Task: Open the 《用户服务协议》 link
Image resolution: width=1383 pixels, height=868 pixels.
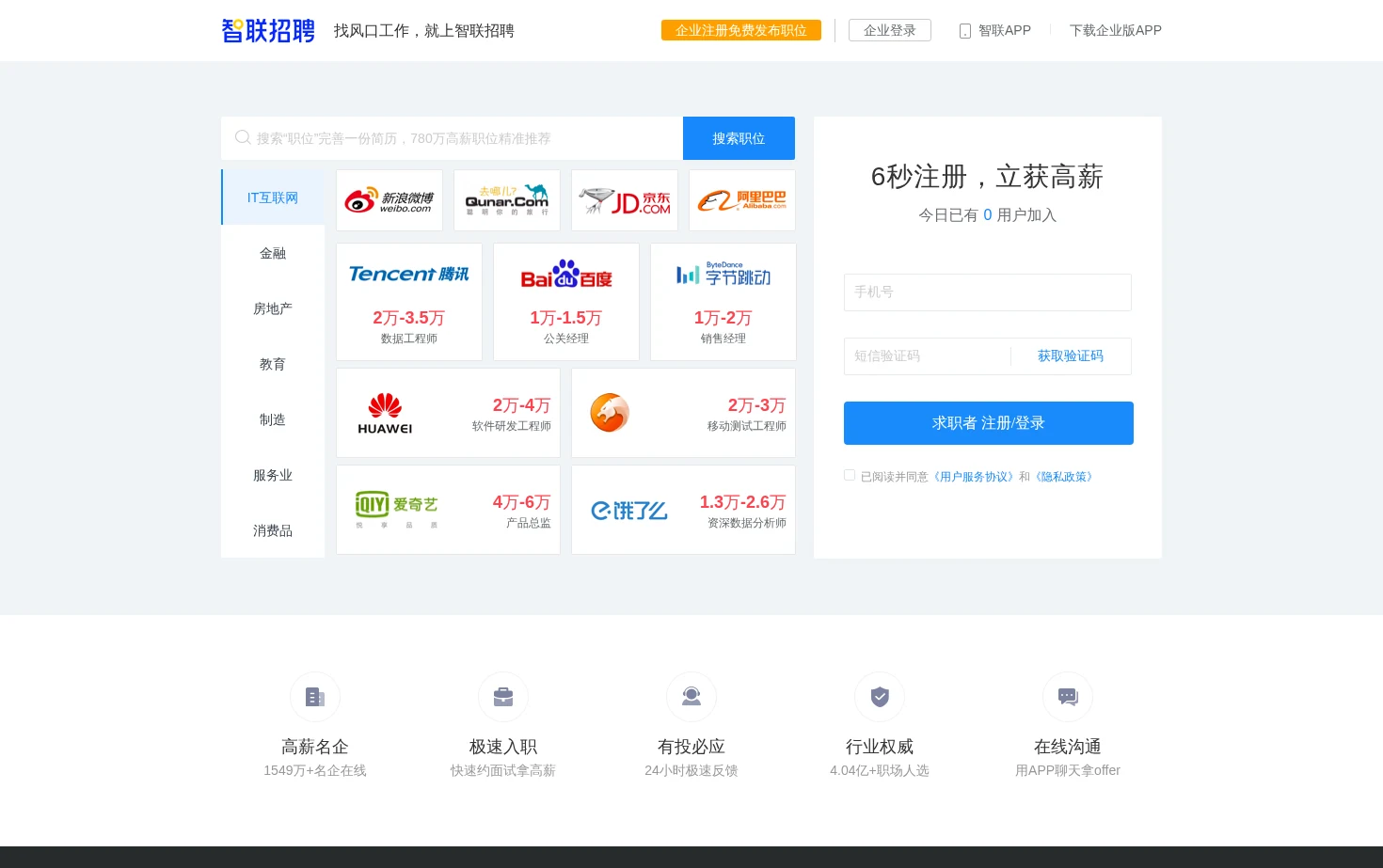Action: (974, 477)
